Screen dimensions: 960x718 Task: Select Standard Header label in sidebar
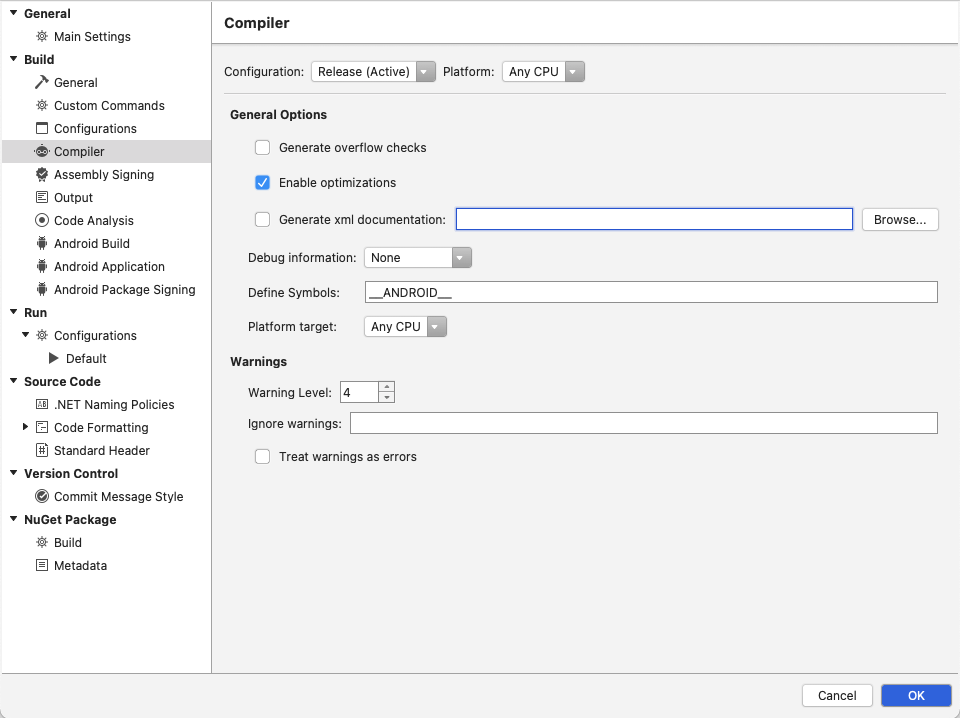(x=102, y=451)
